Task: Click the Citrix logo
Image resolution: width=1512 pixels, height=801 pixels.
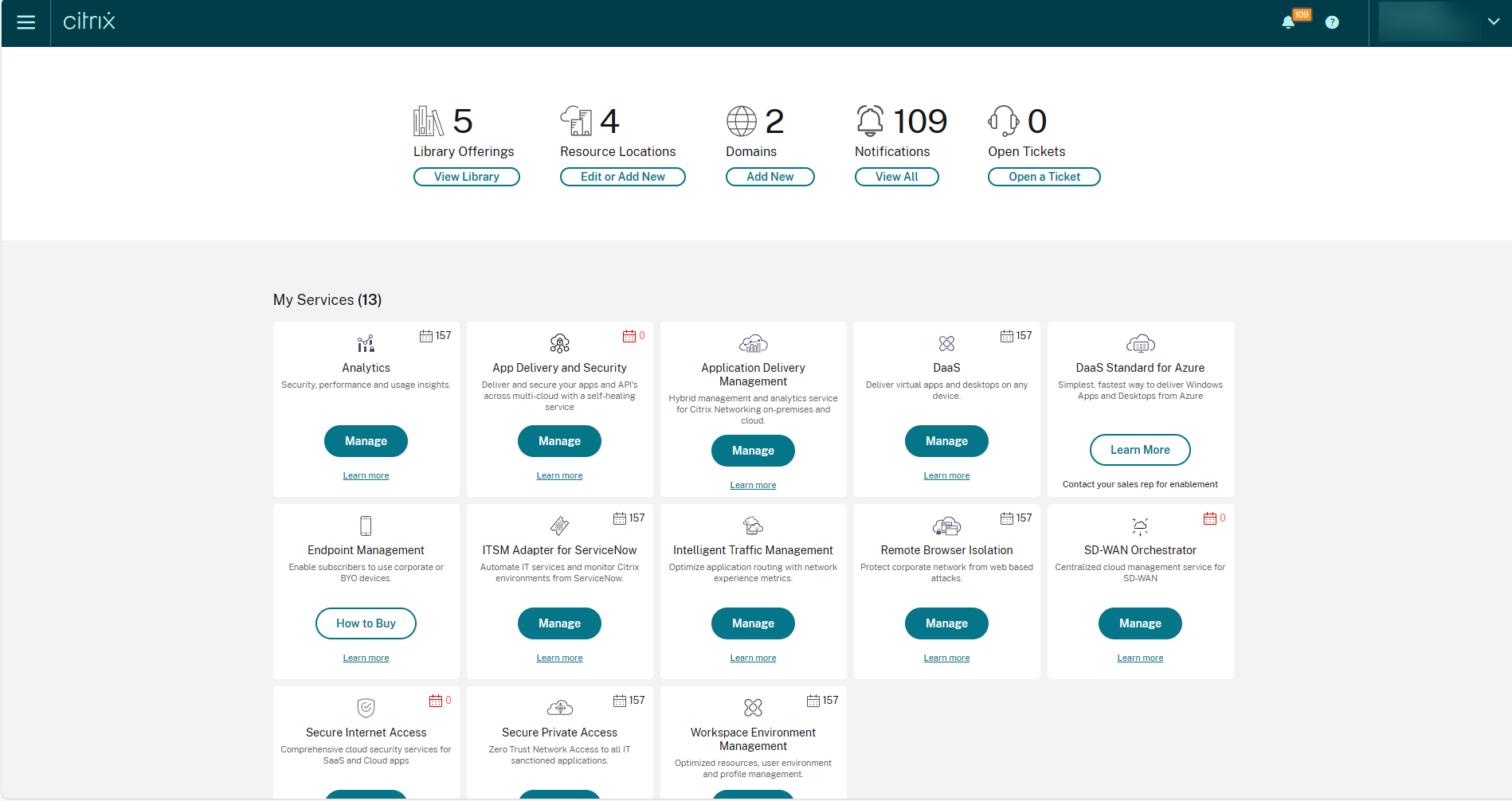Action: pos(89,21)
